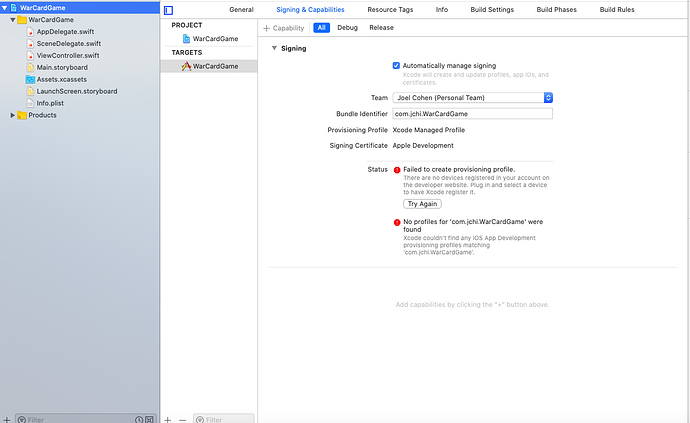This screenshot has width=690, height=423.
Task: Click the Try Again button
Action: point(422,204)
